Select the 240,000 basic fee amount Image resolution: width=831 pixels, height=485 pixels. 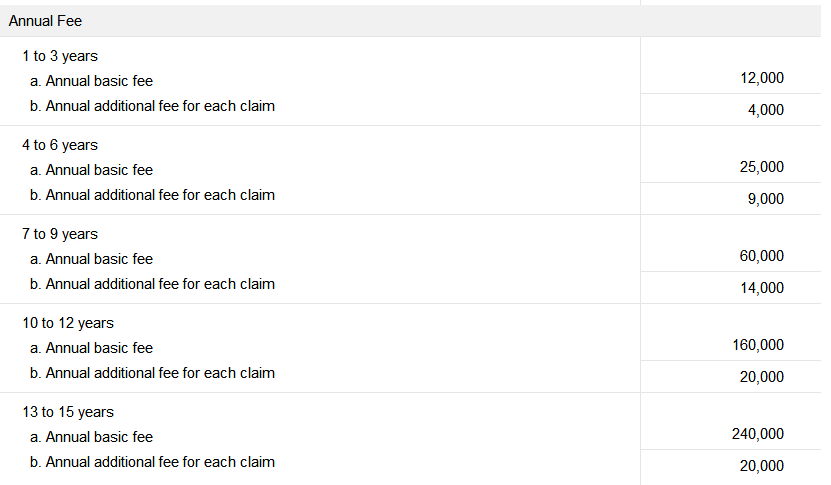pos(758,434)
